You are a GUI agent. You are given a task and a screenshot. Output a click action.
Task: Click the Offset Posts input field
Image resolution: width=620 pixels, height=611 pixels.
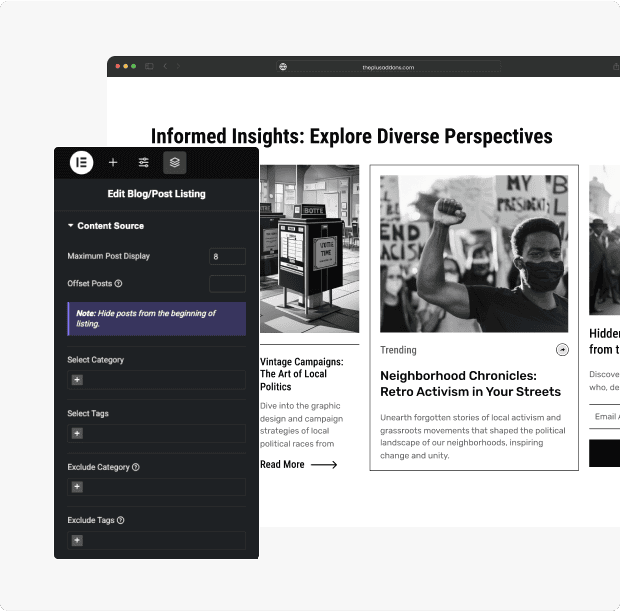pos(227,284)
